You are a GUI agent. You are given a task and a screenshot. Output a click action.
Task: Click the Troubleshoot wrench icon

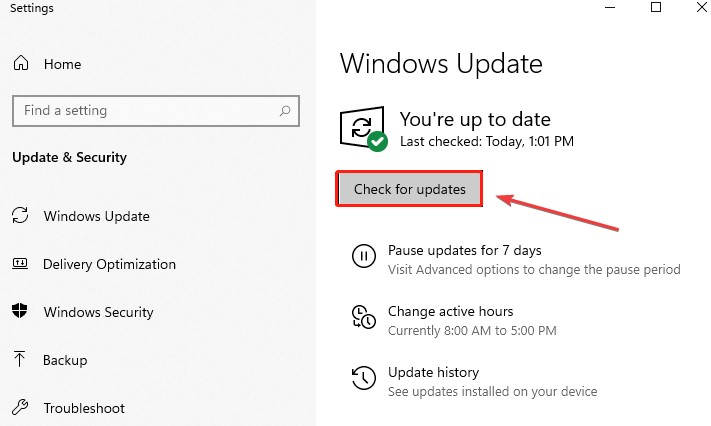click(x=20, y=407)
